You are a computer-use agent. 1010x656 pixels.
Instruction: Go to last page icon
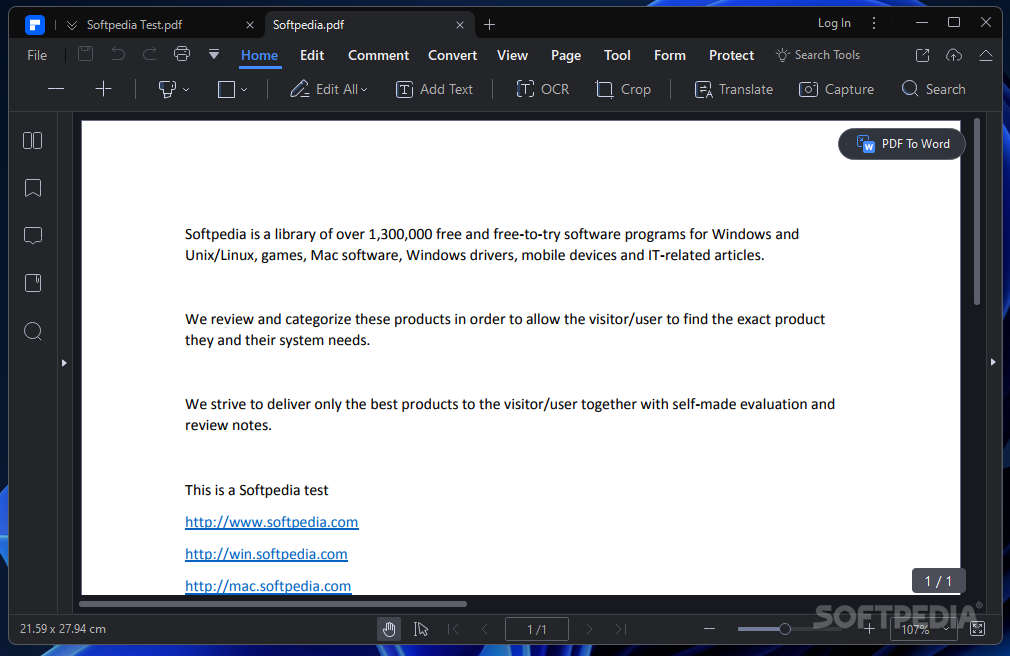[x=620, y=629]
